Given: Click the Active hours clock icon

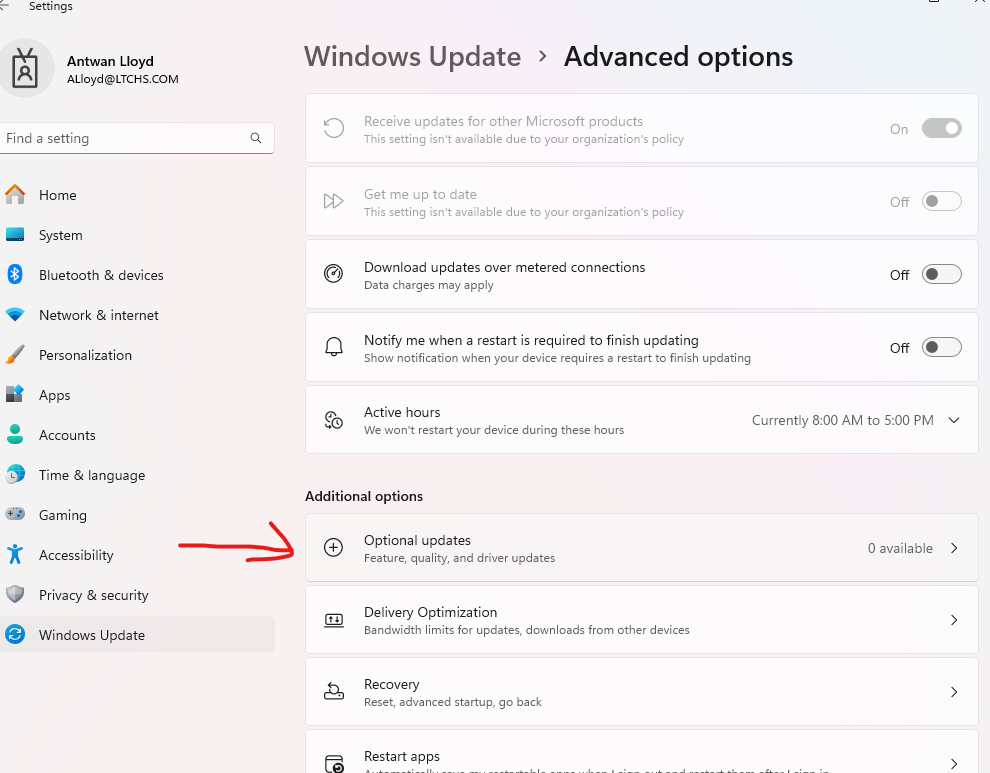Looking at the screenshot, I should pos(333,420).
